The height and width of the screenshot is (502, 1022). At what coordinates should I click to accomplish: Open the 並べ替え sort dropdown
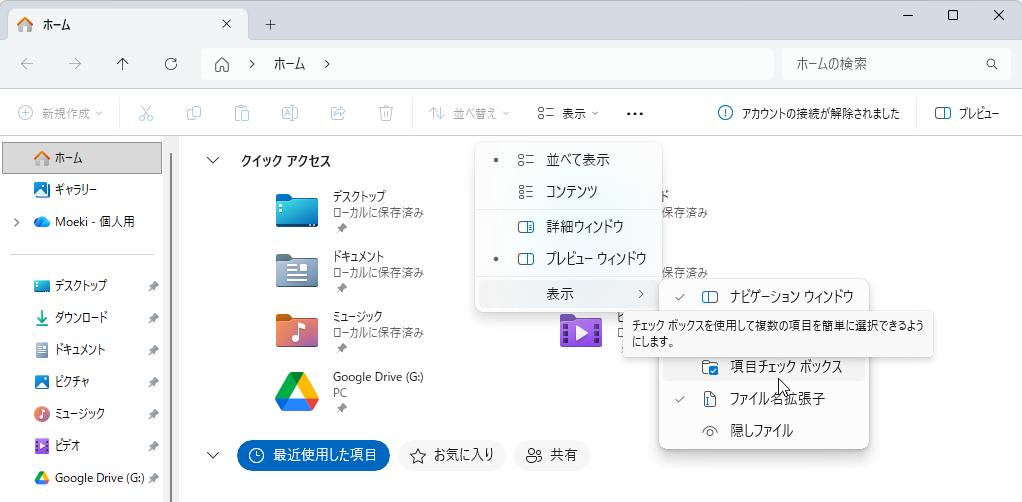coord(469,113)
